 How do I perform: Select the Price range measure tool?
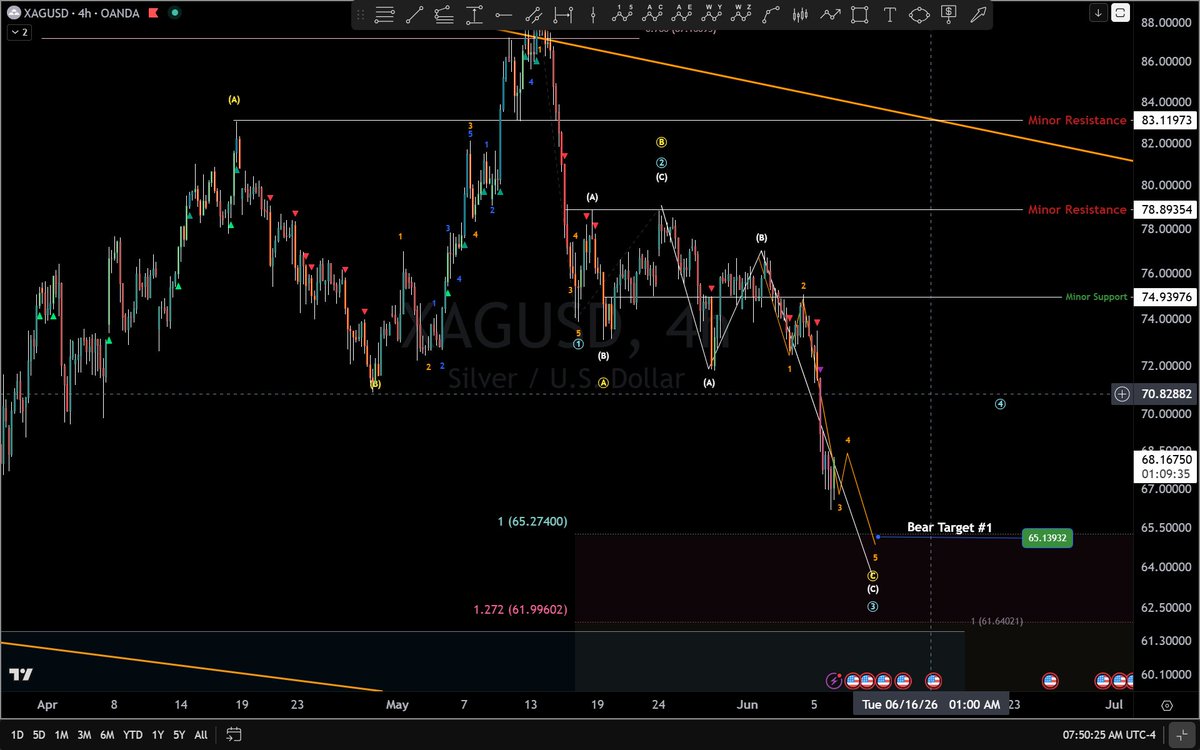(x=475, y=14)
